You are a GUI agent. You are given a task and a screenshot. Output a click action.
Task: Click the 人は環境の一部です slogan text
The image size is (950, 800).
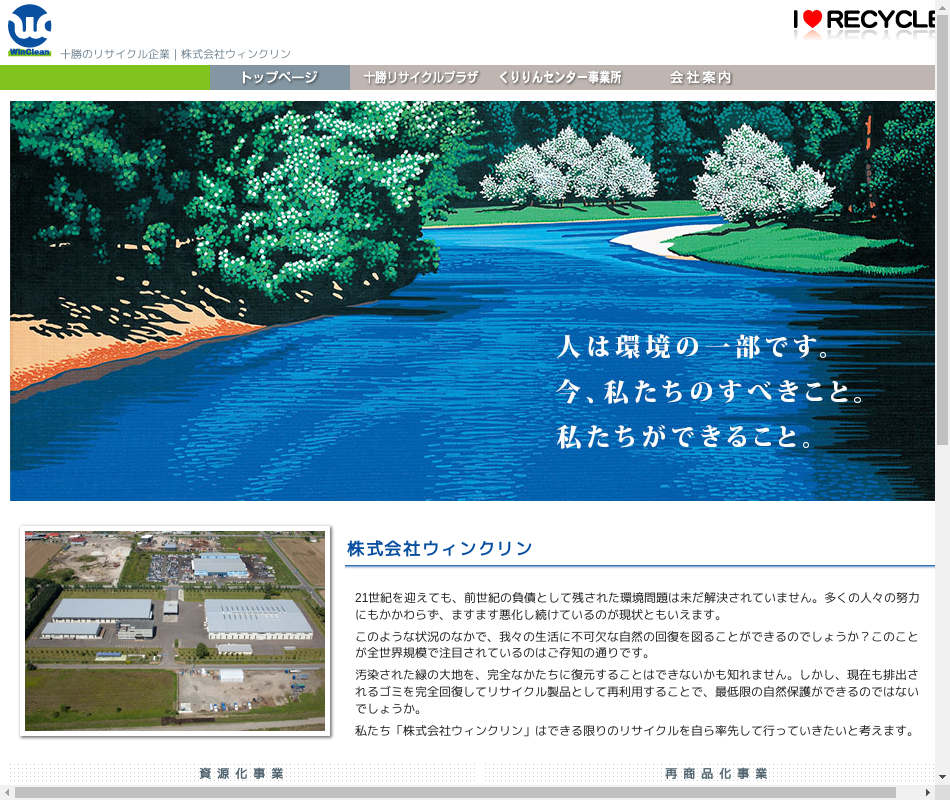[694, 348]
